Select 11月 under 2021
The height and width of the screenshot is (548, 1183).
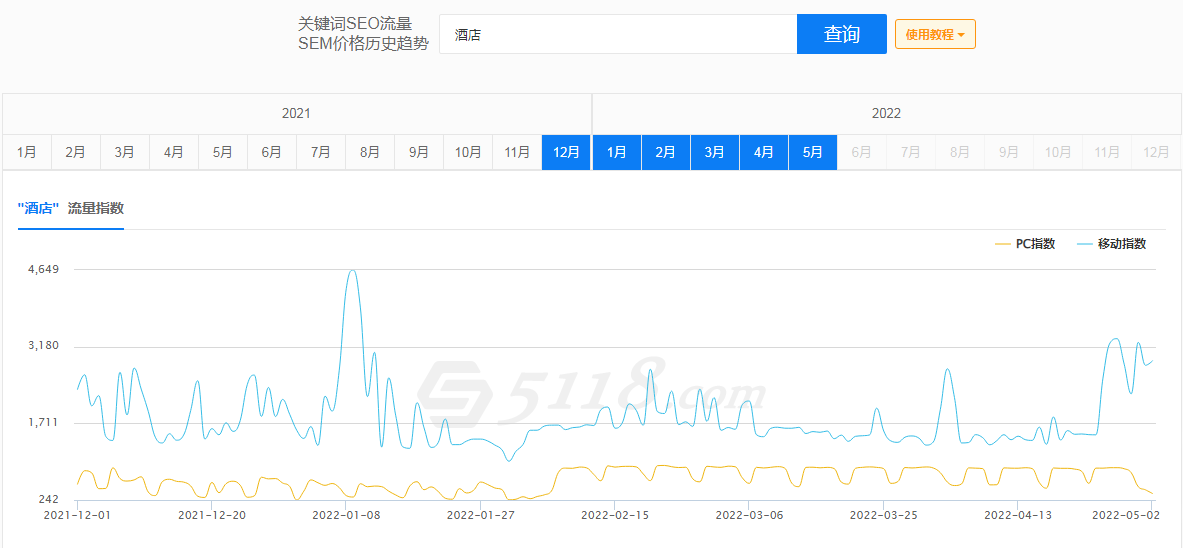[x=517, y=152]
